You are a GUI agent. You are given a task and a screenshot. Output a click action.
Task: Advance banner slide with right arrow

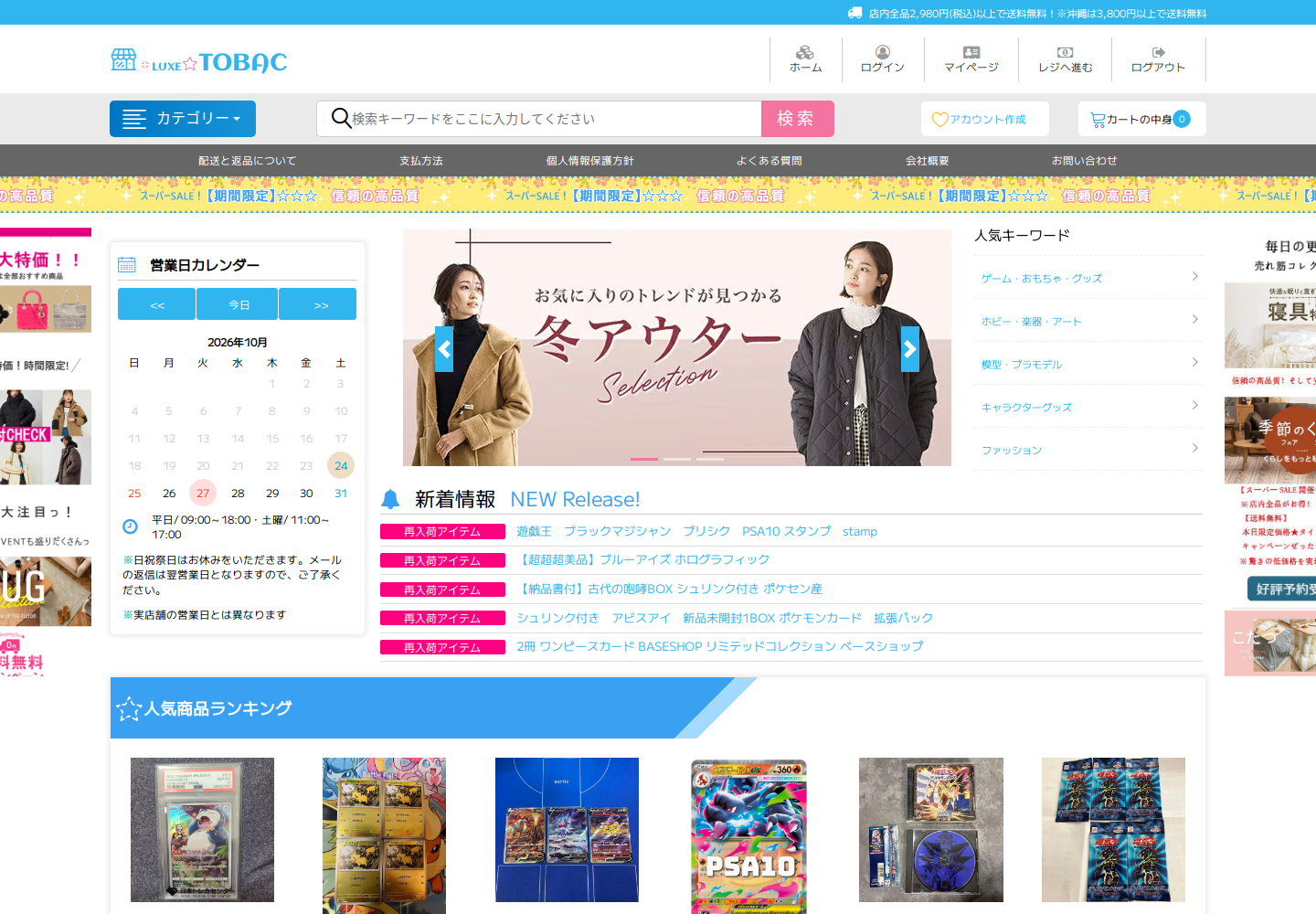coord(910,349)
